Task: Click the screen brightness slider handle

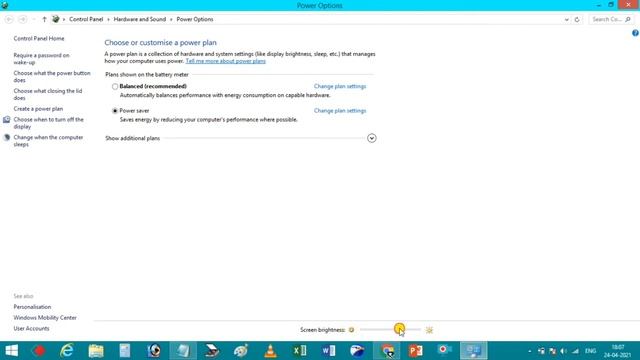Action: [x=399, y=329]
